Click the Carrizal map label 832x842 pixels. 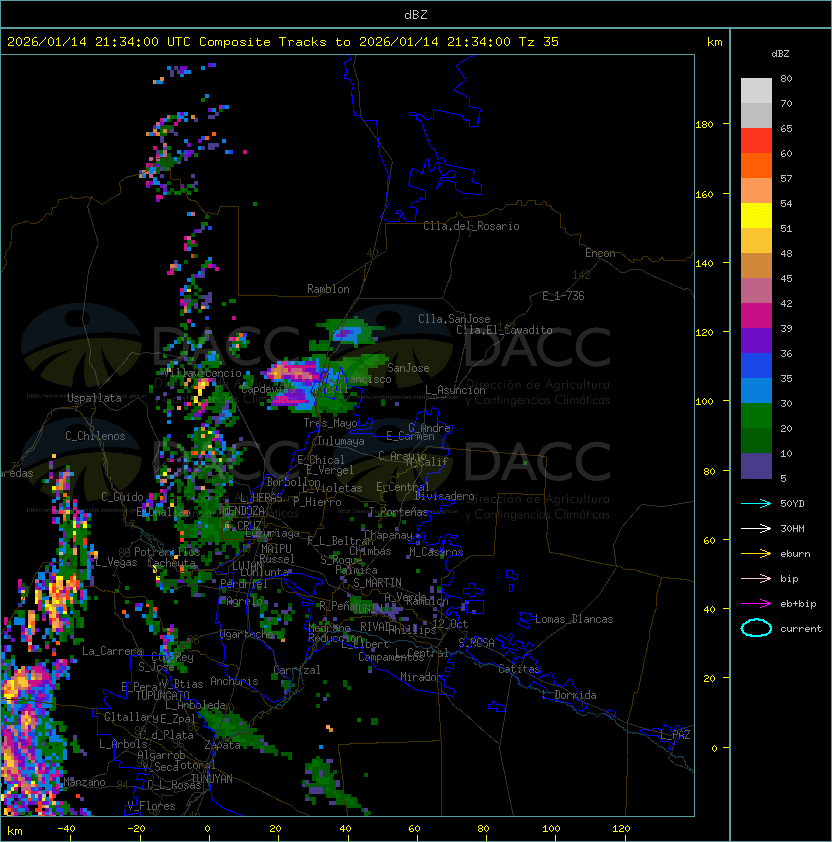click(x=296, y=670)
